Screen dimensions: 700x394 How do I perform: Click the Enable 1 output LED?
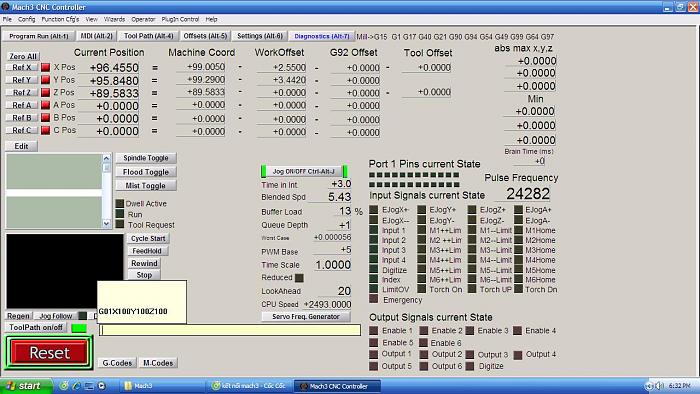pos(374,331)
